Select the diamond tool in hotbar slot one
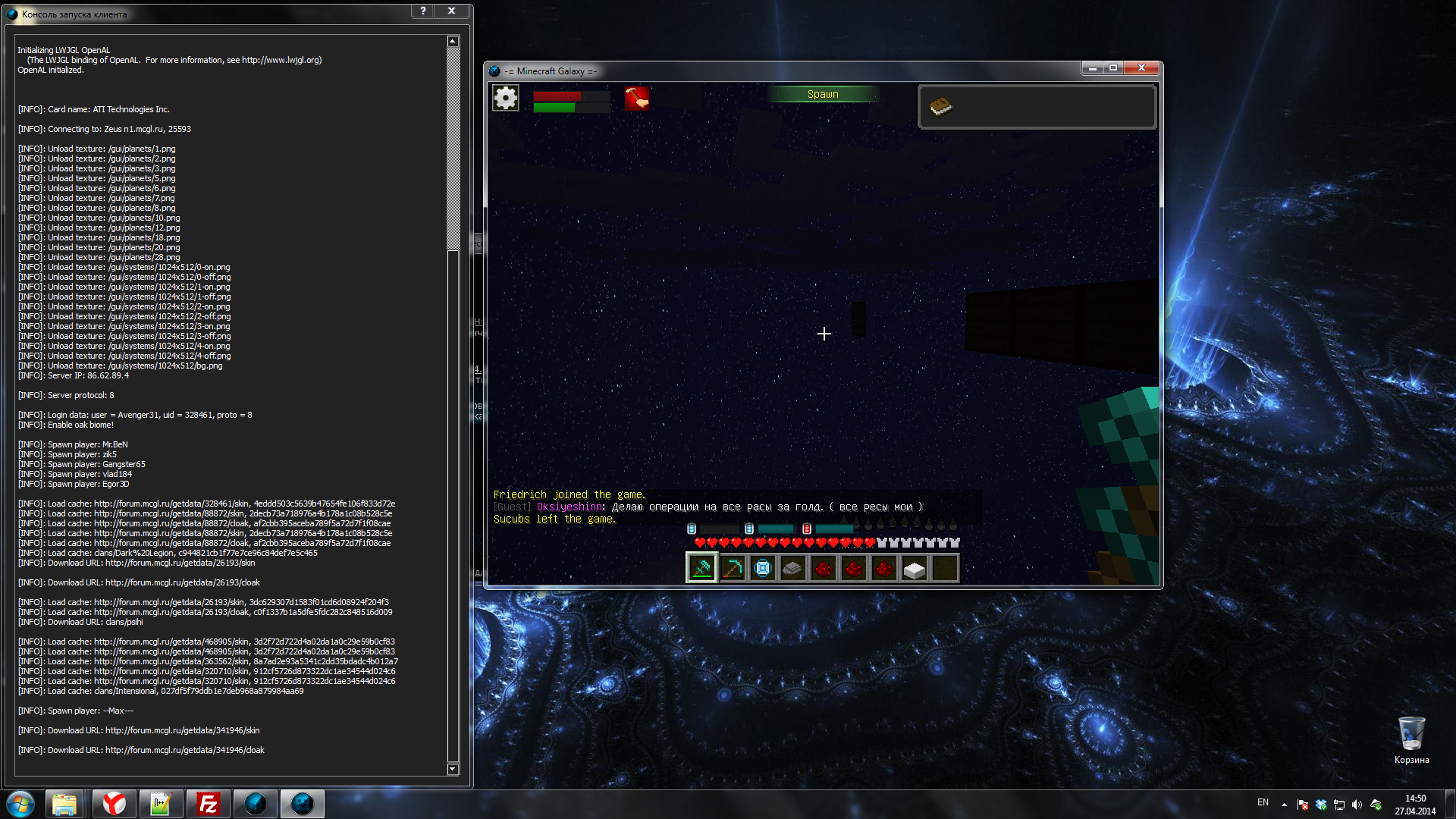This screenshot has width=1456, height=819. point(702,568)
